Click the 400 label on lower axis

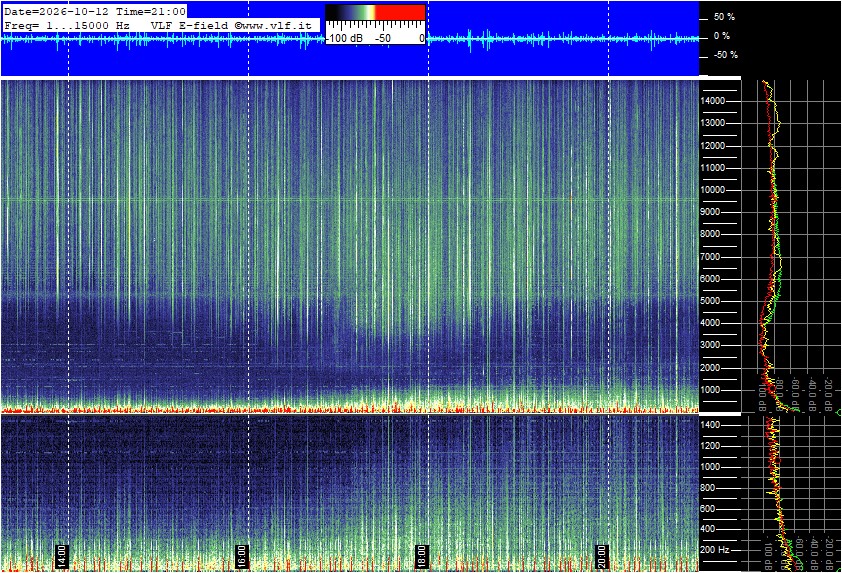pyautogui.click(x=708, y=529)
